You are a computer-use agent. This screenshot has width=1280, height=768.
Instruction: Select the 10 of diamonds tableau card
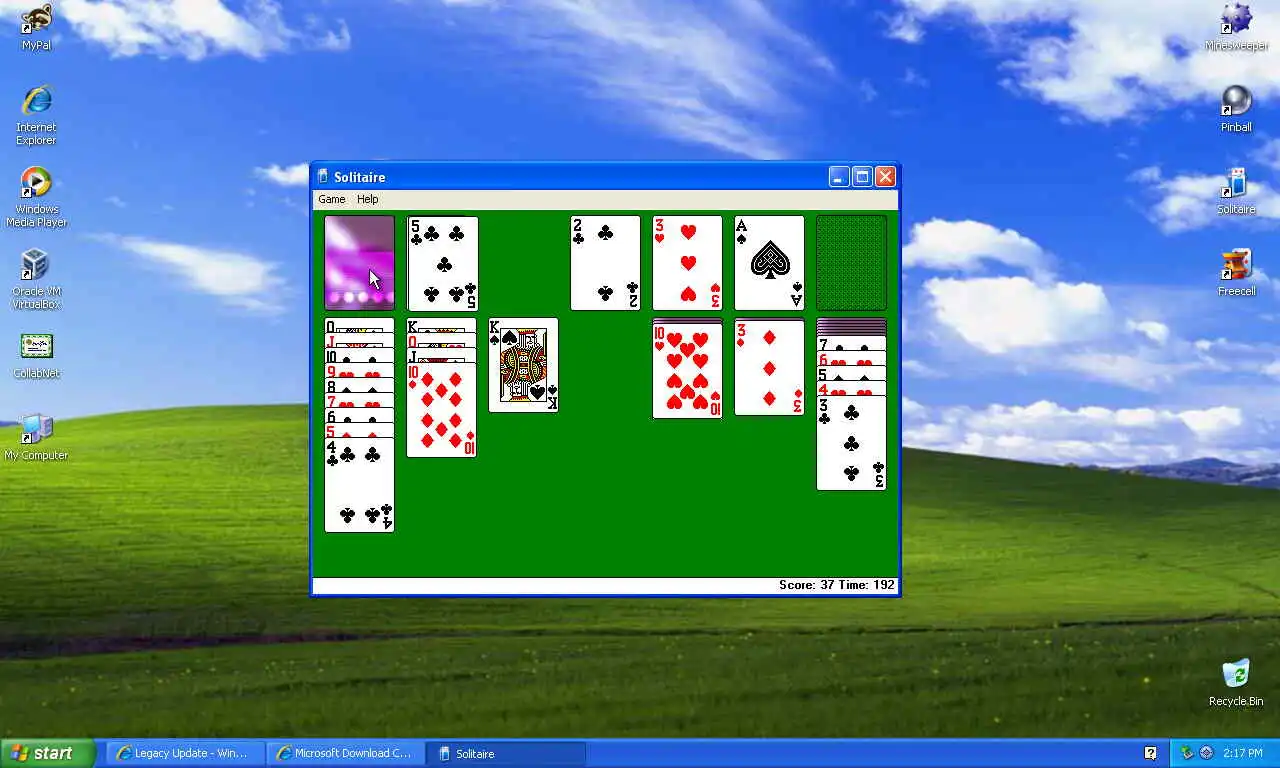[441, 410]
